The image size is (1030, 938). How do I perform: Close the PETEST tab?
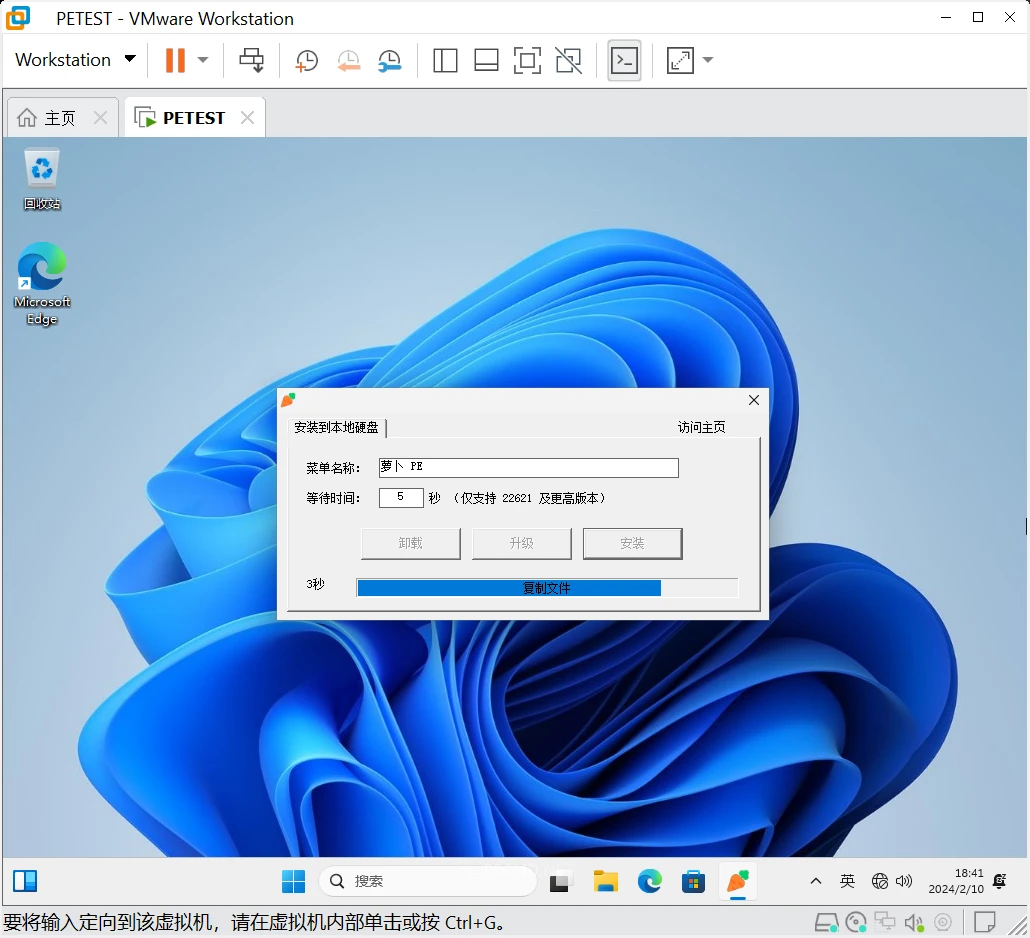(248, 118)
